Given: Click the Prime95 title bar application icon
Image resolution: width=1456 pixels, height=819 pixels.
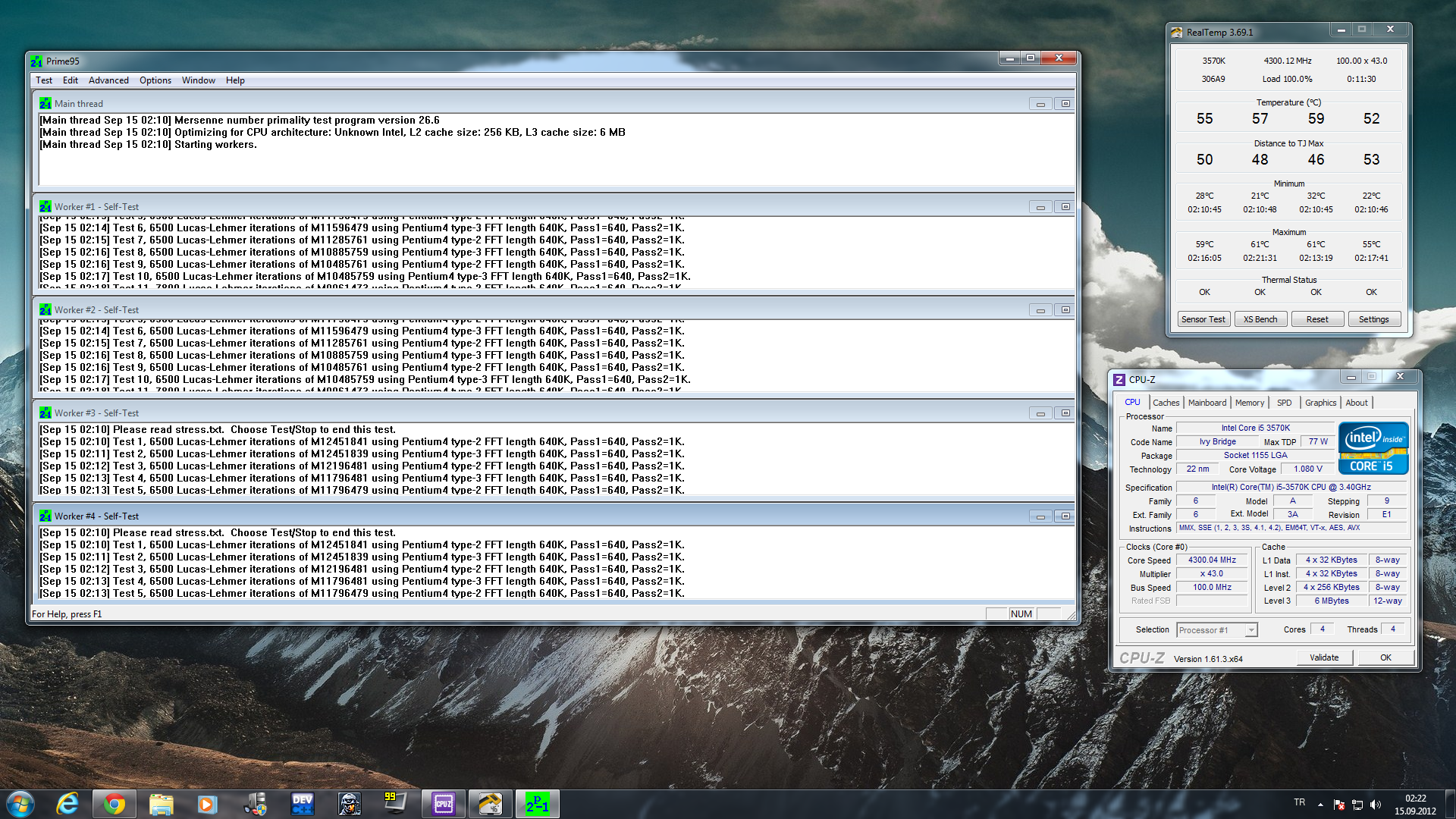Looking at the screenshot, I should [x=36, y=61].
